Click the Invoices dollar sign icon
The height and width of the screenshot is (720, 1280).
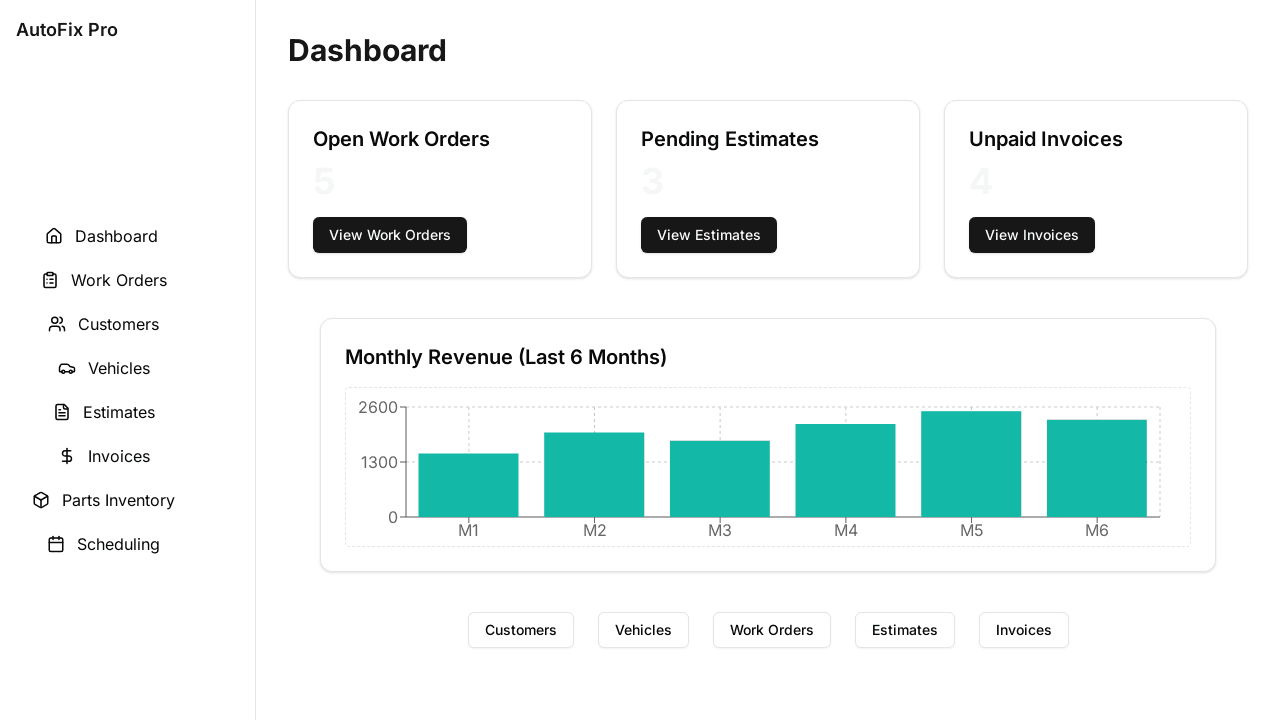[67, 456]
